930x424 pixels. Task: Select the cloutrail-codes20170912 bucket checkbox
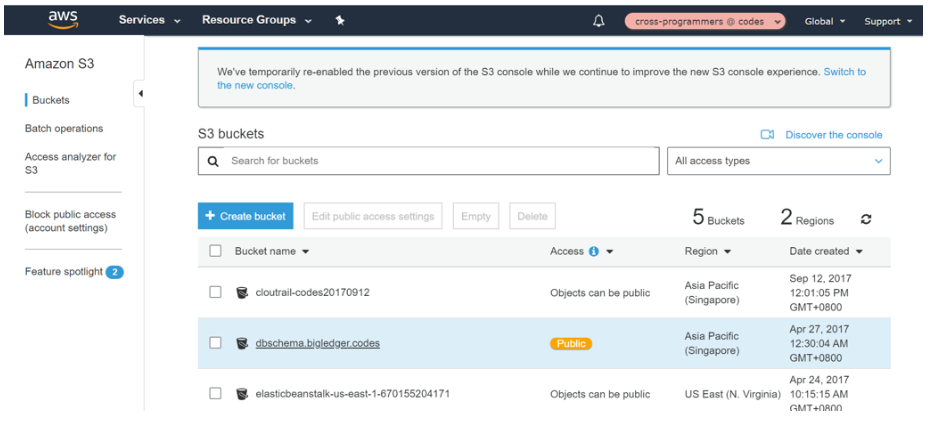coord(215,293)
